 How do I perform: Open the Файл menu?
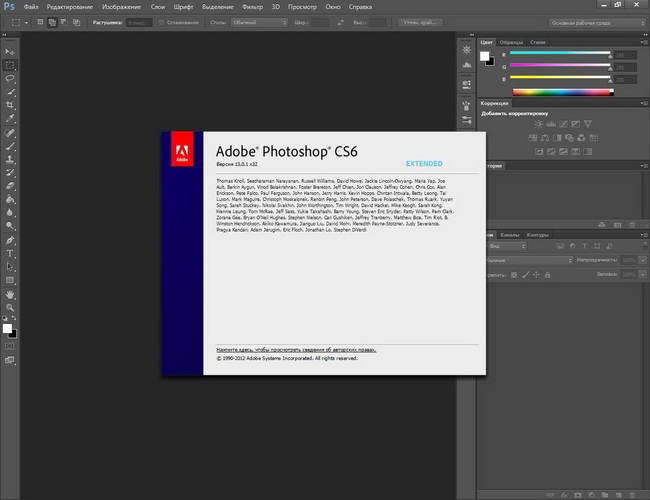pos(31,7)
